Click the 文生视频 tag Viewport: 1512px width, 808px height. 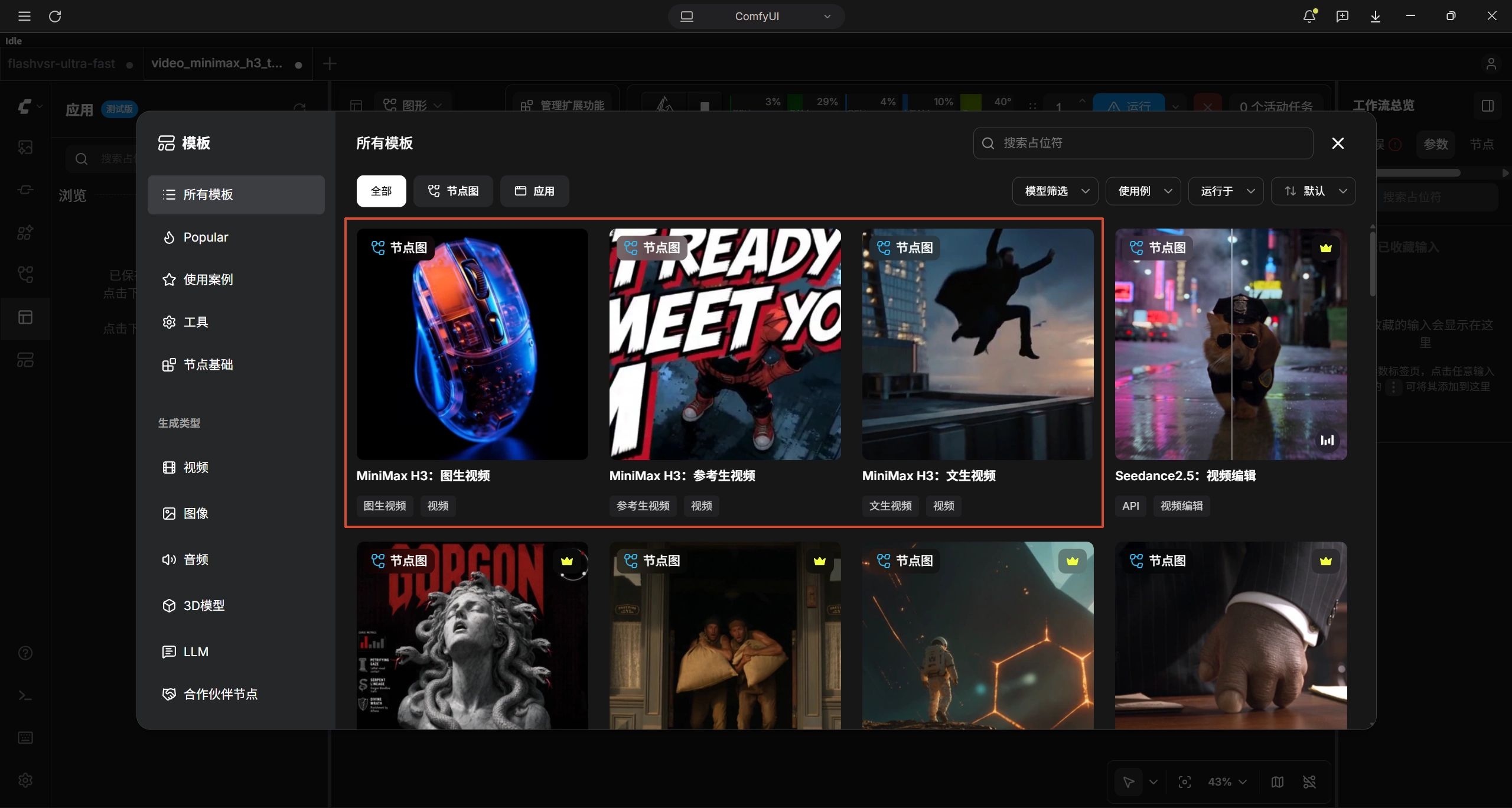coord(891,506)
